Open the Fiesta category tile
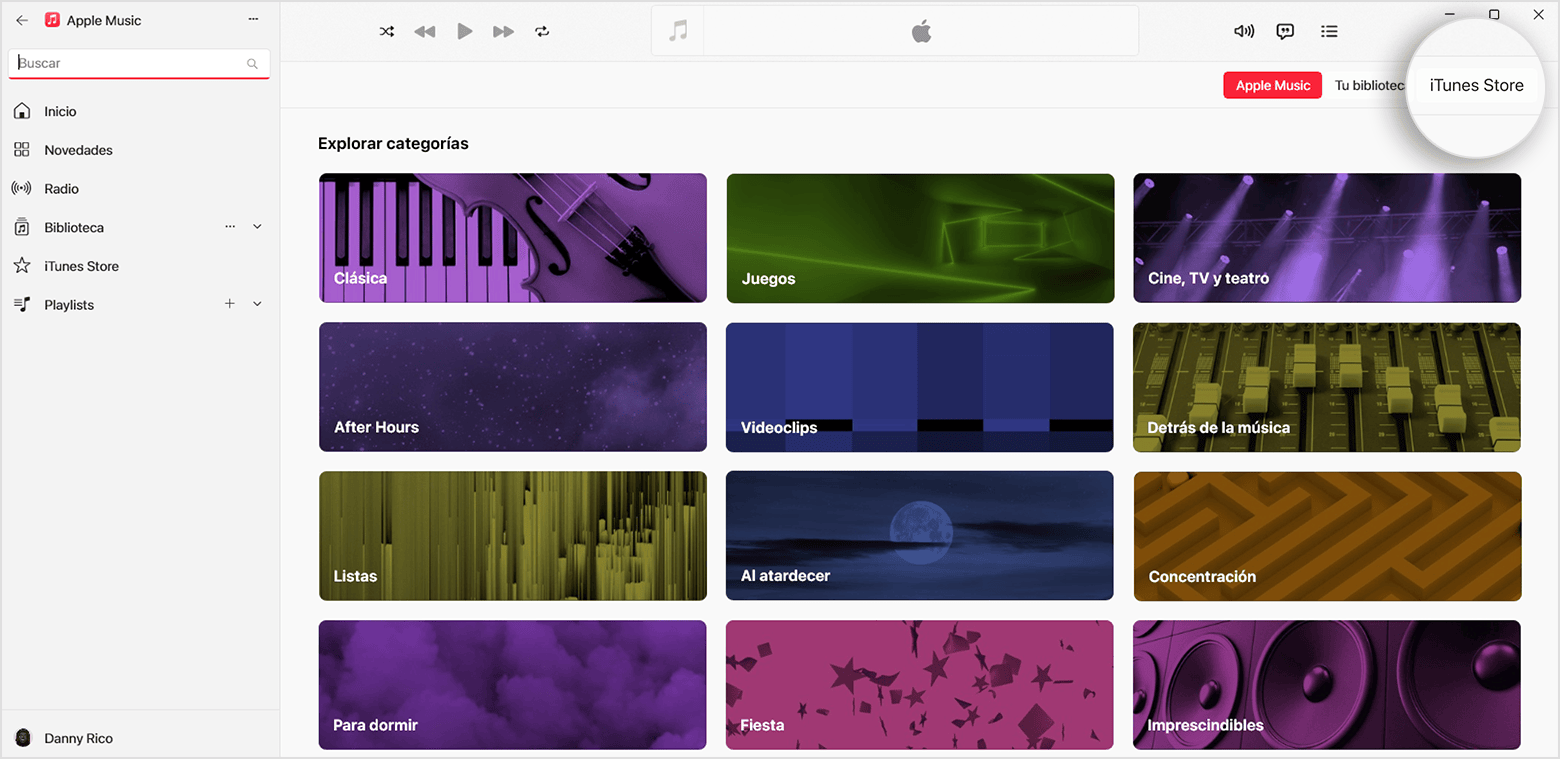The width and height of the screenshot is (1560, 760). (920, 685)
